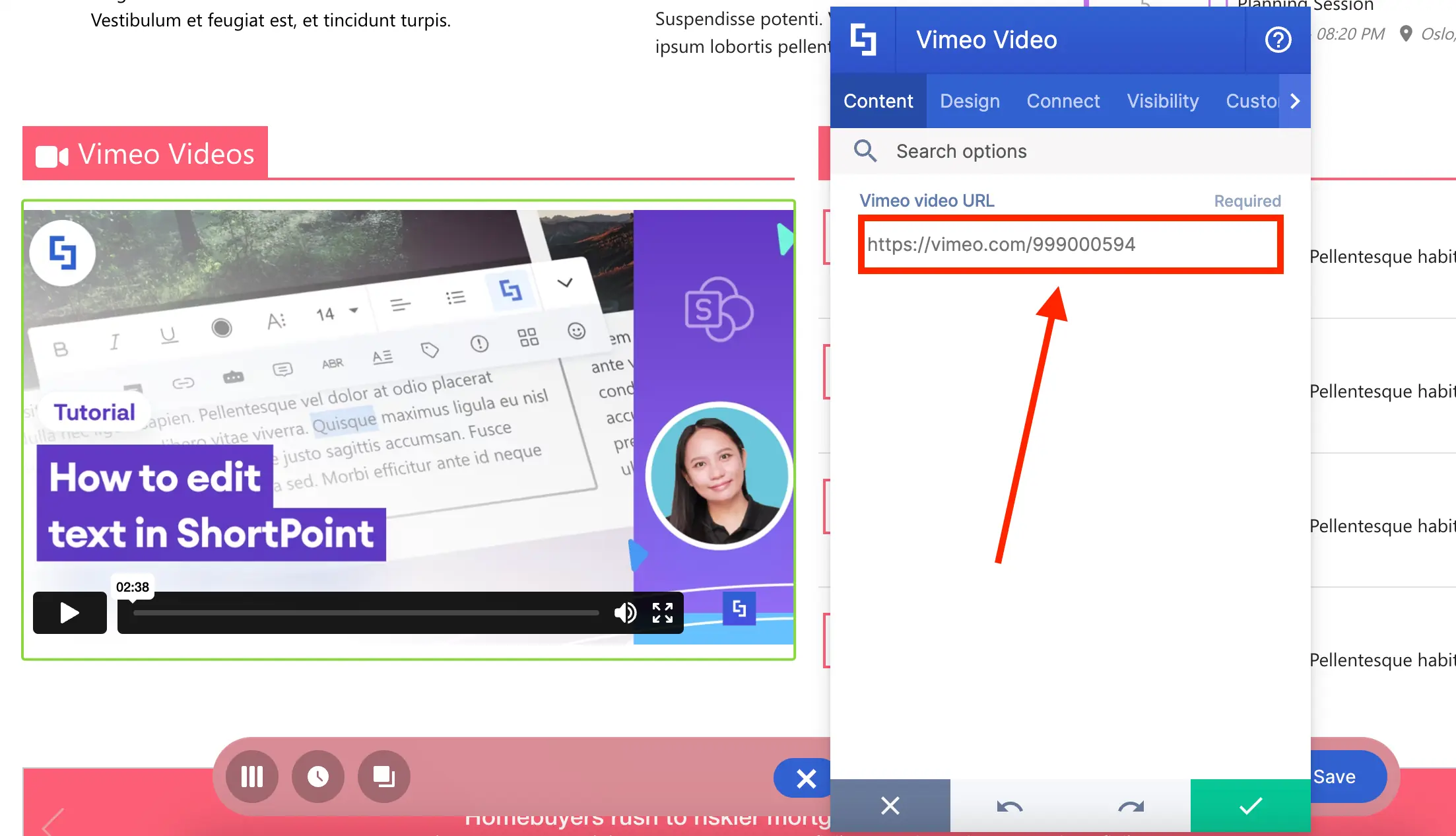The height and width of the screenshot is (836, 1456).
Task: Toggle the video volume speaker icon
Action: point(625,613)
